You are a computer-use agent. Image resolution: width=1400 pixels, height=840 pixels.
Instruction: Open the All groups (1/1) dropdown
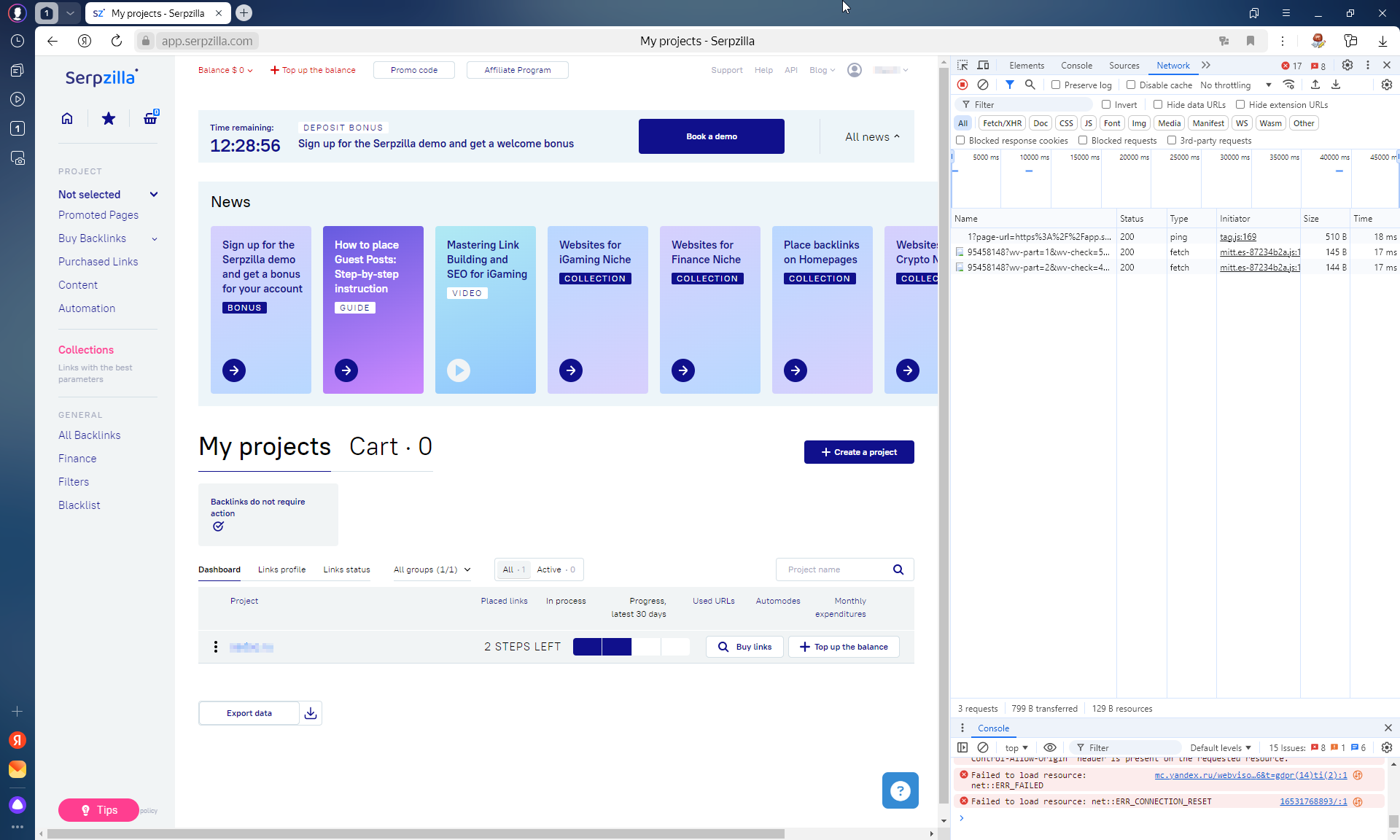(432, 569)
